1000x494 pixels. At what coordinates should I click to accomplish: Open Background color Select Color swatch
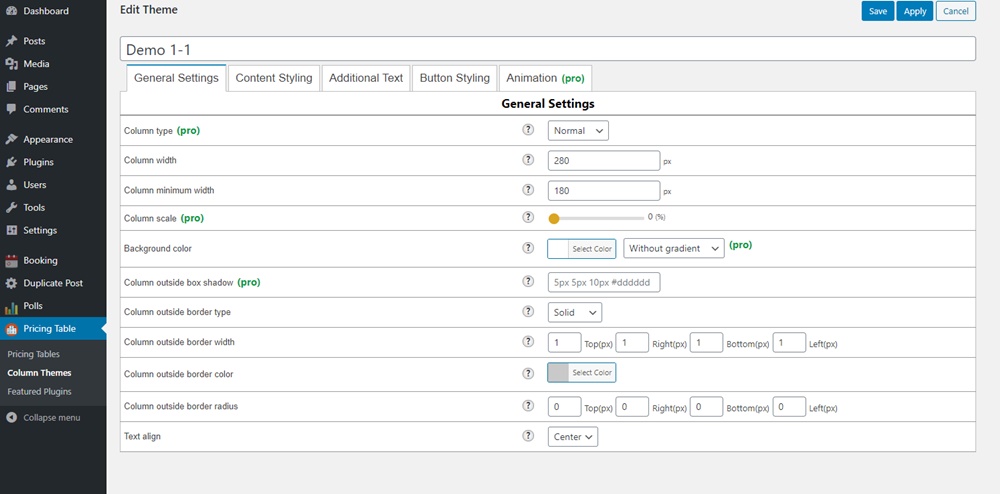pos(582,249)
